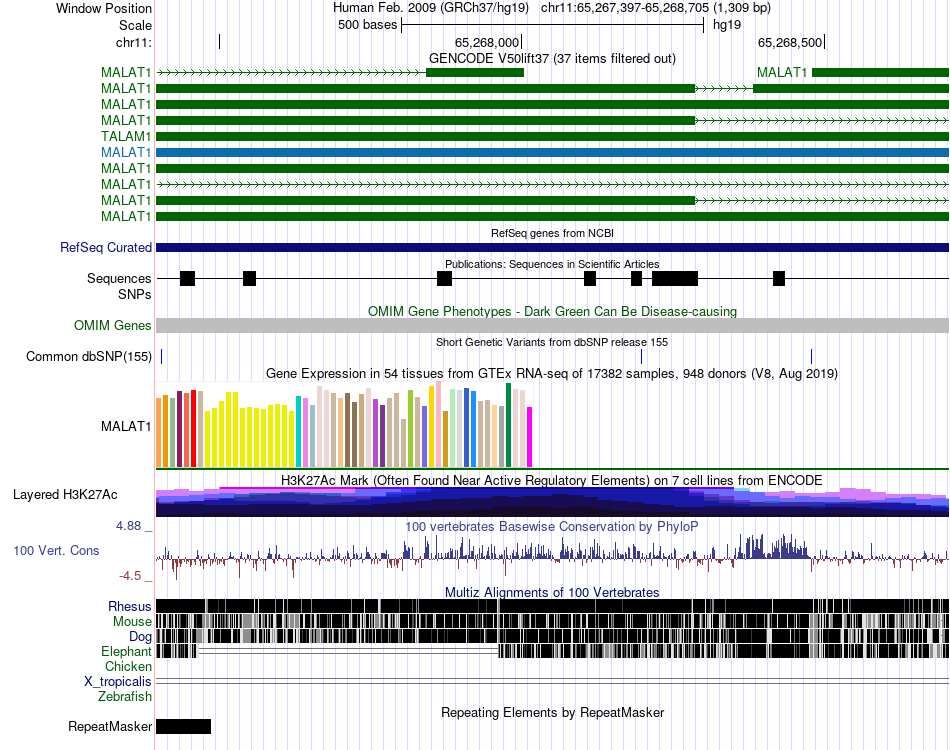Image resolution: width=950 pixels, height=750 pixels.
Task: Open the Basewise Conservation by PhyloP title
Action: click(551, 526)
